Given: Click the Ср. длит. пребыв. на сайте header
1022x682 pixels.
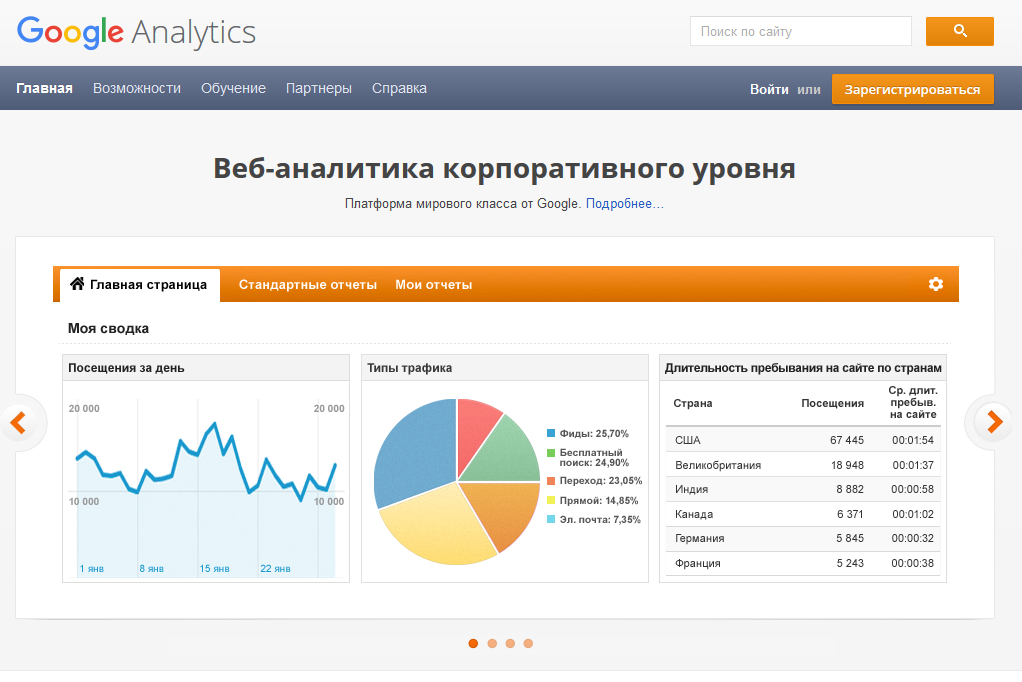Looking at the screenshot, I should pyautogui.click(x=913, y=402).
